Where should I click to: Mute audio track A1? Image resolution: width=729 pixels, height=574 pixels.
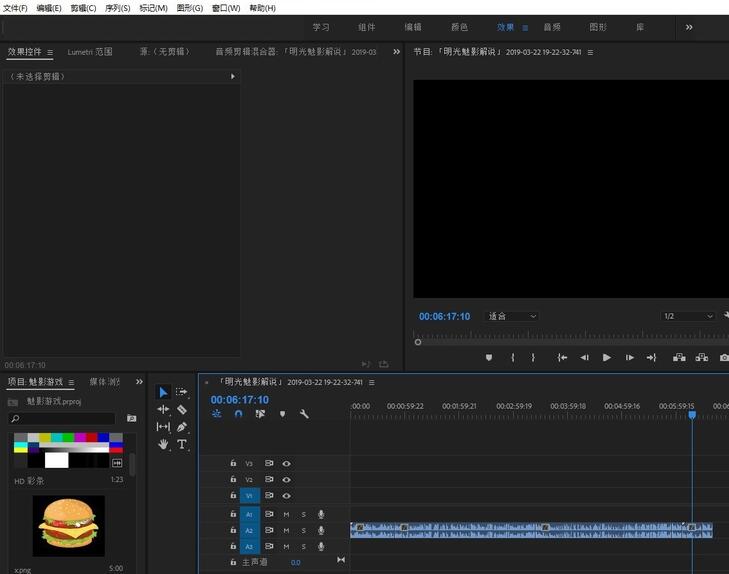click(286, 515)
